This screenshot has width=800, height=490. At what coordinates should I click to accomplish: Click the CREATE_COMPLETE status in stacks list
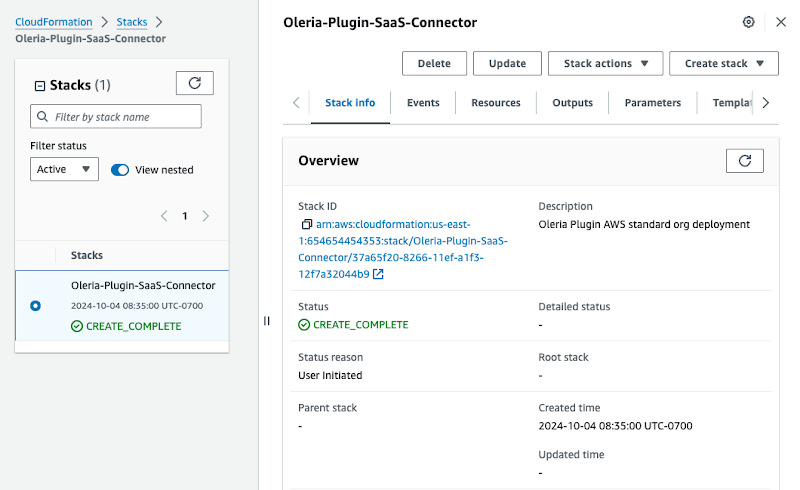click(x=134, y=326)
